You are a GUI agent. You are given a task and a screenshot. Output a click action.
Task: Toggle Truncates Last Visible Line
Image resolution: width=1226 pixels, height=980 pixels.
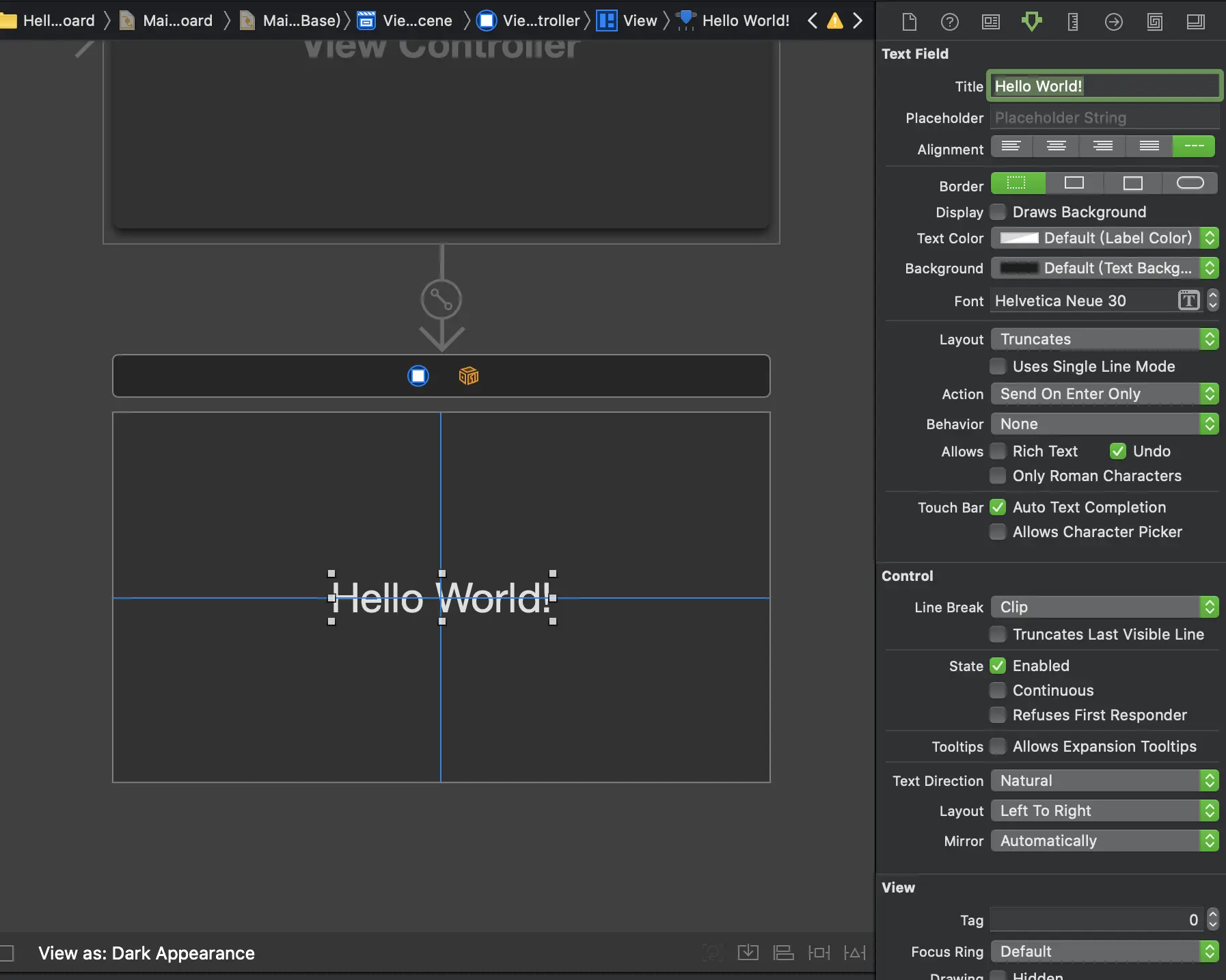(x=998, y=634)
